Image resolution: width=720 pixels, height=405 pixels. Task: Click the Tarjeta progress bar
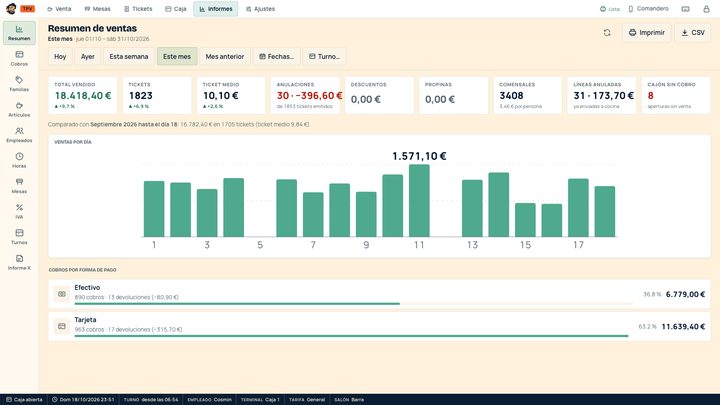pos(353,336)
